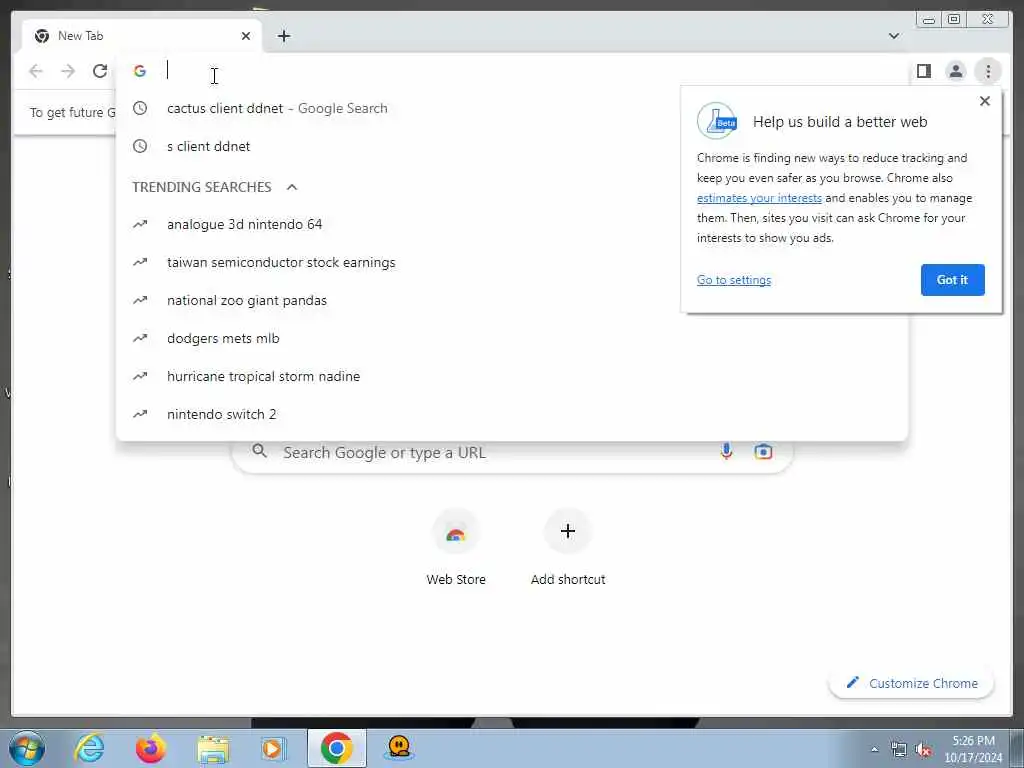Click the Google G icon in address bar
This screenshot has width=1024, height=768.
pos(140,71)
